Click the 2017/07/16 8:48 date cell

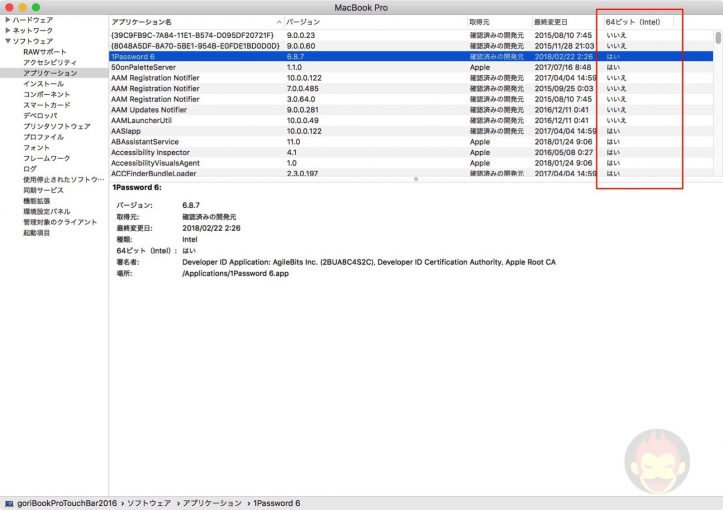click(x=563, y=67)
